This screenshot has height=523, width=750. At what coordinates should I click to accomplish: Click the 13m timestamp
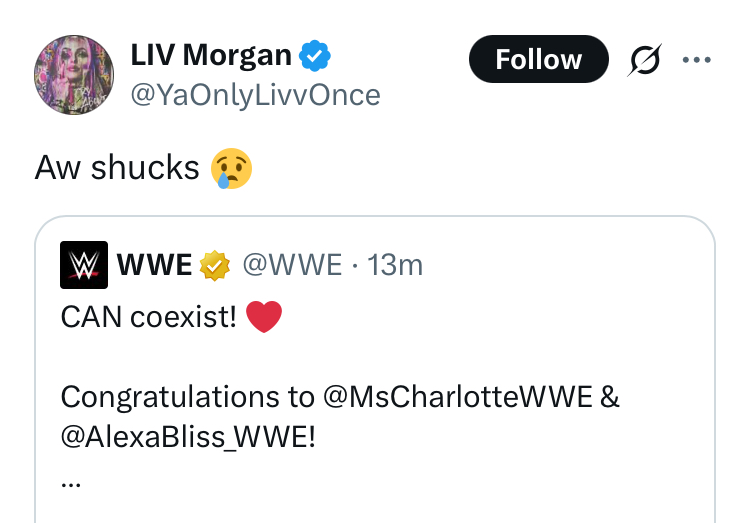coord(396,265)
